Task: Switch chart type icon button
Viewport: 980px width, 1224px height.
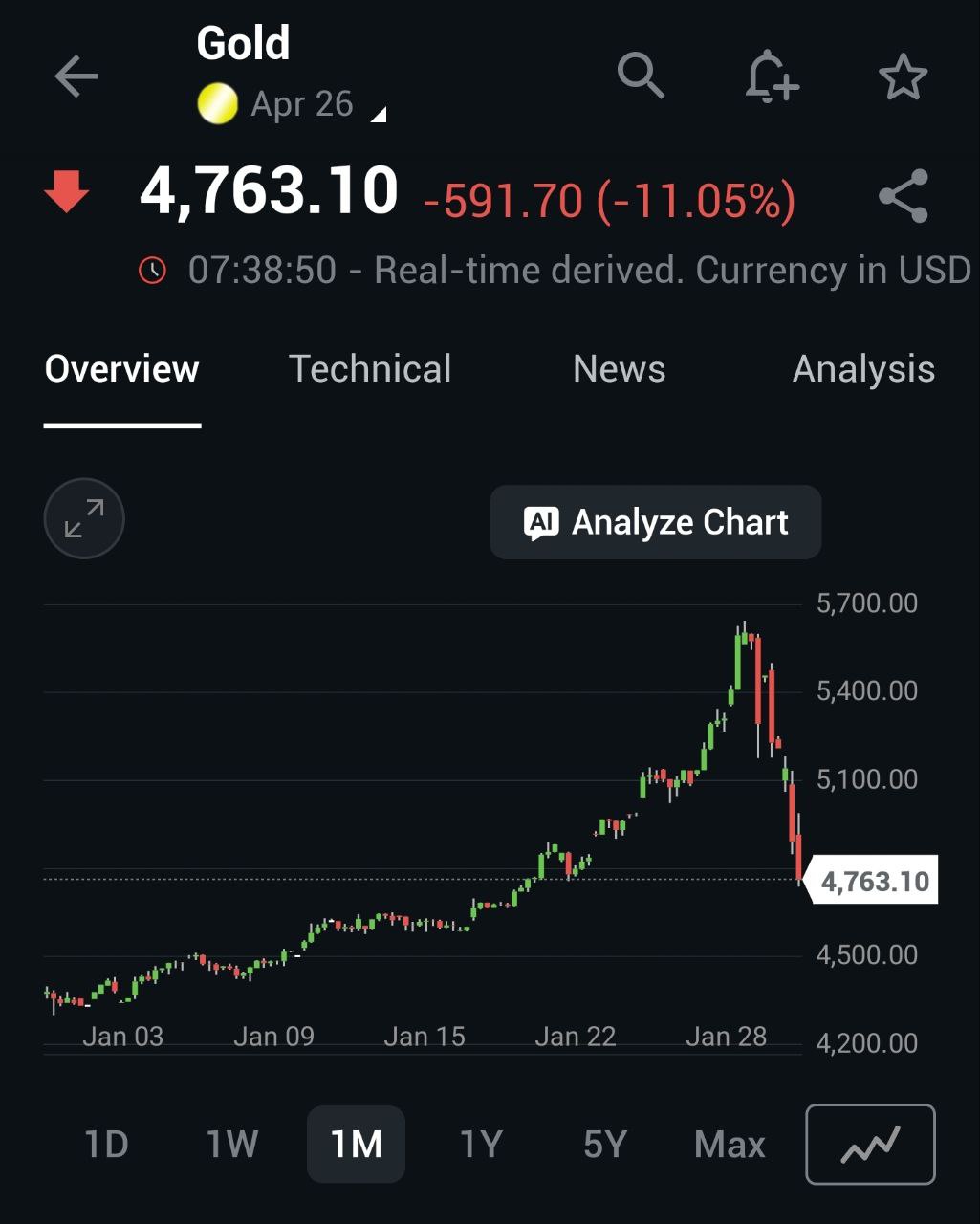Action: coord(870,1144)
